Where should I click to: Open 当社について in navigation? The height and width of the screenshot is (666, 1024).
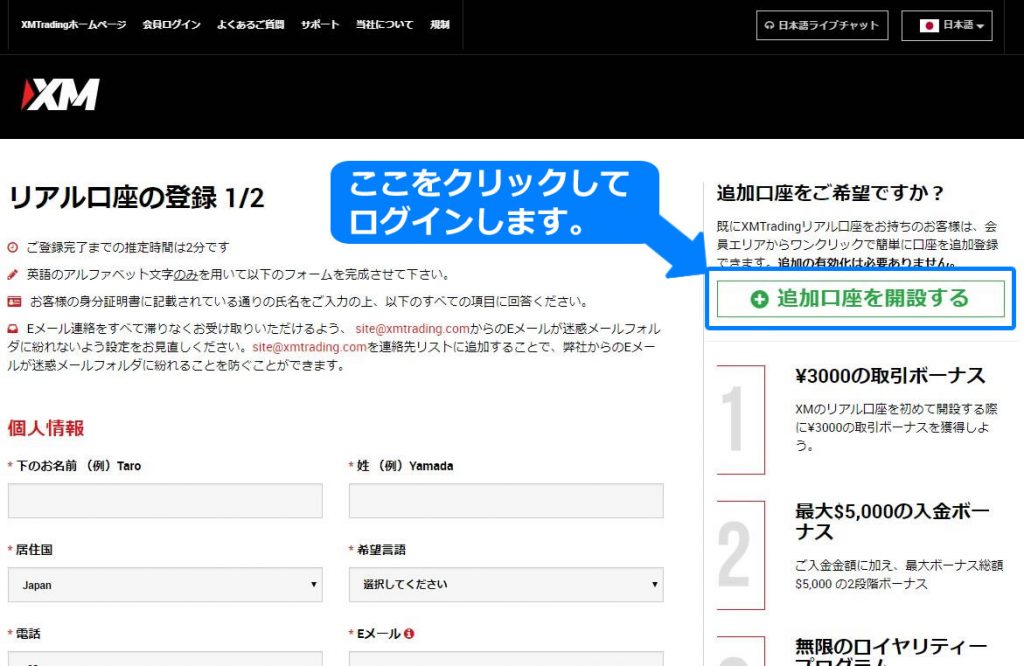(x=385, y=25)
